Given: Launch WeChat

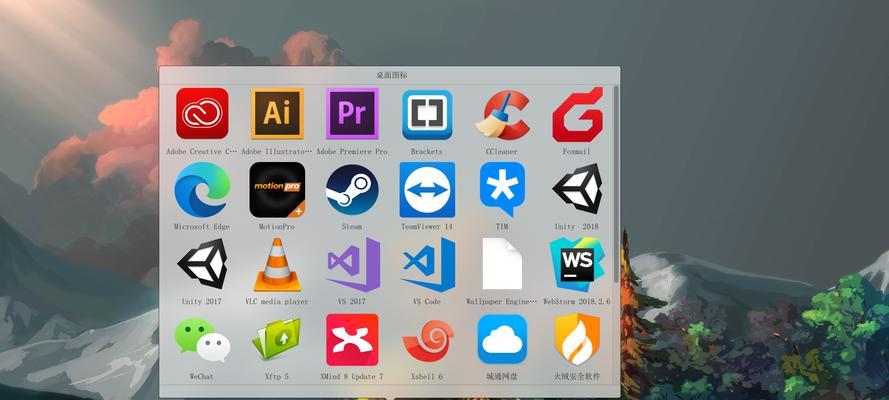Looking at the screenshot, I should click(202, 339).
